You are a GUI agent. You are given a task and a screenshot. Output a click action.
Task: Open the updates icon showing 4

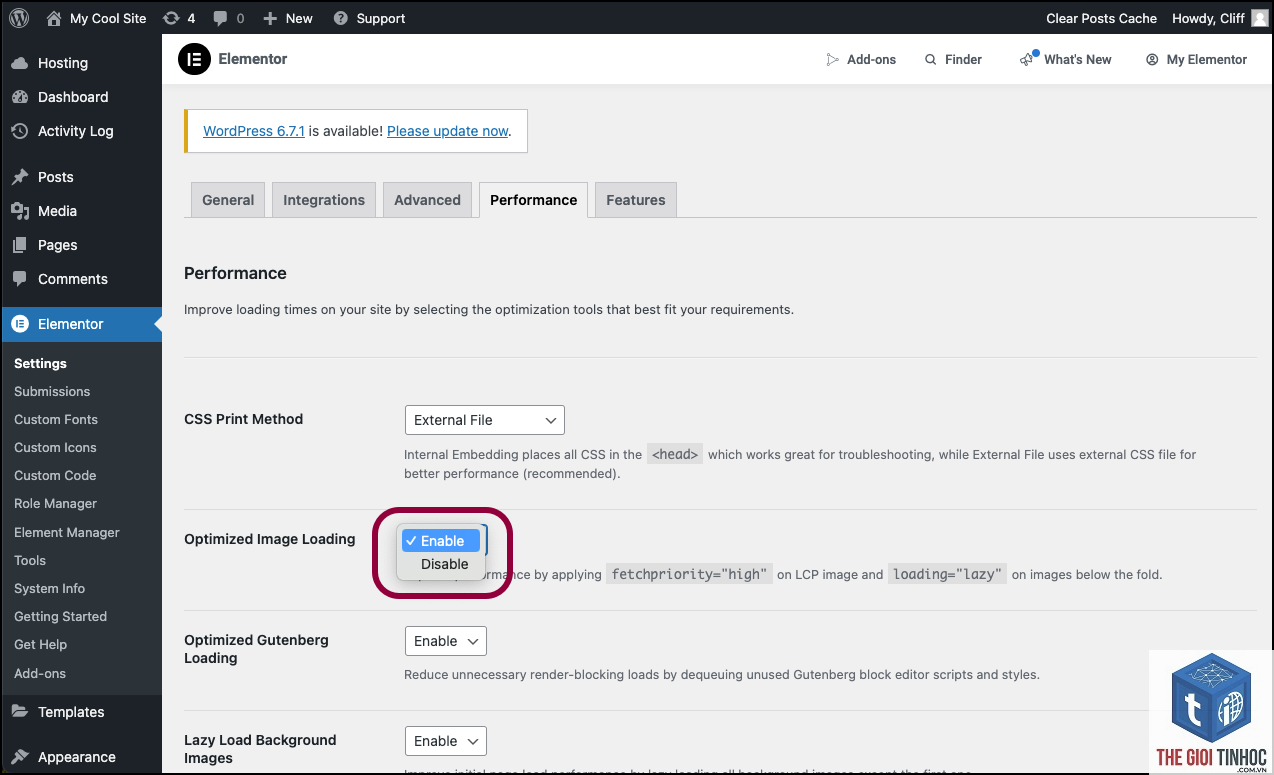pyautogui.click(x=171, y=18)
